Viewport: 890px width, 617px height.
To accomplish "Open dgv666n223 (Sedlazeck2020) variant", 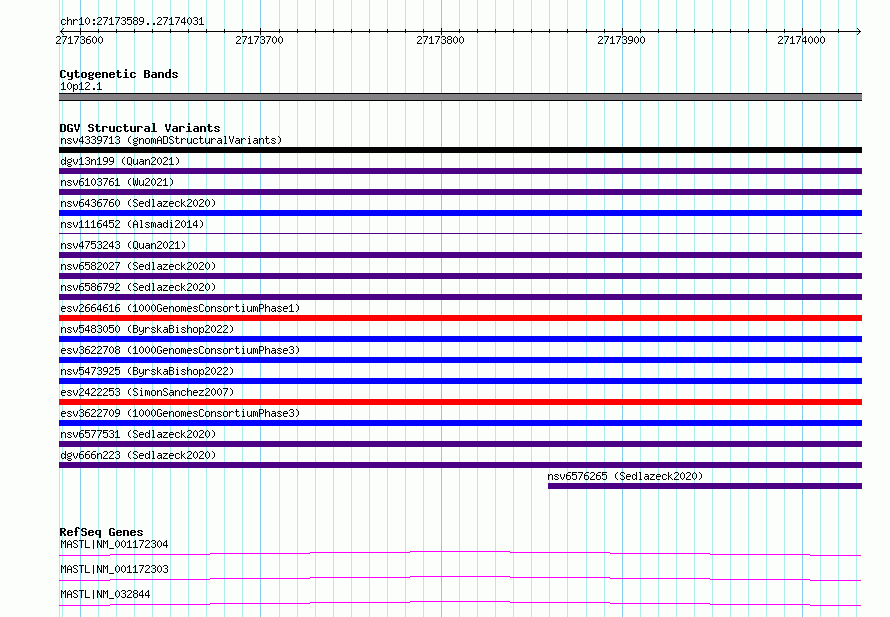I will 138,455.
